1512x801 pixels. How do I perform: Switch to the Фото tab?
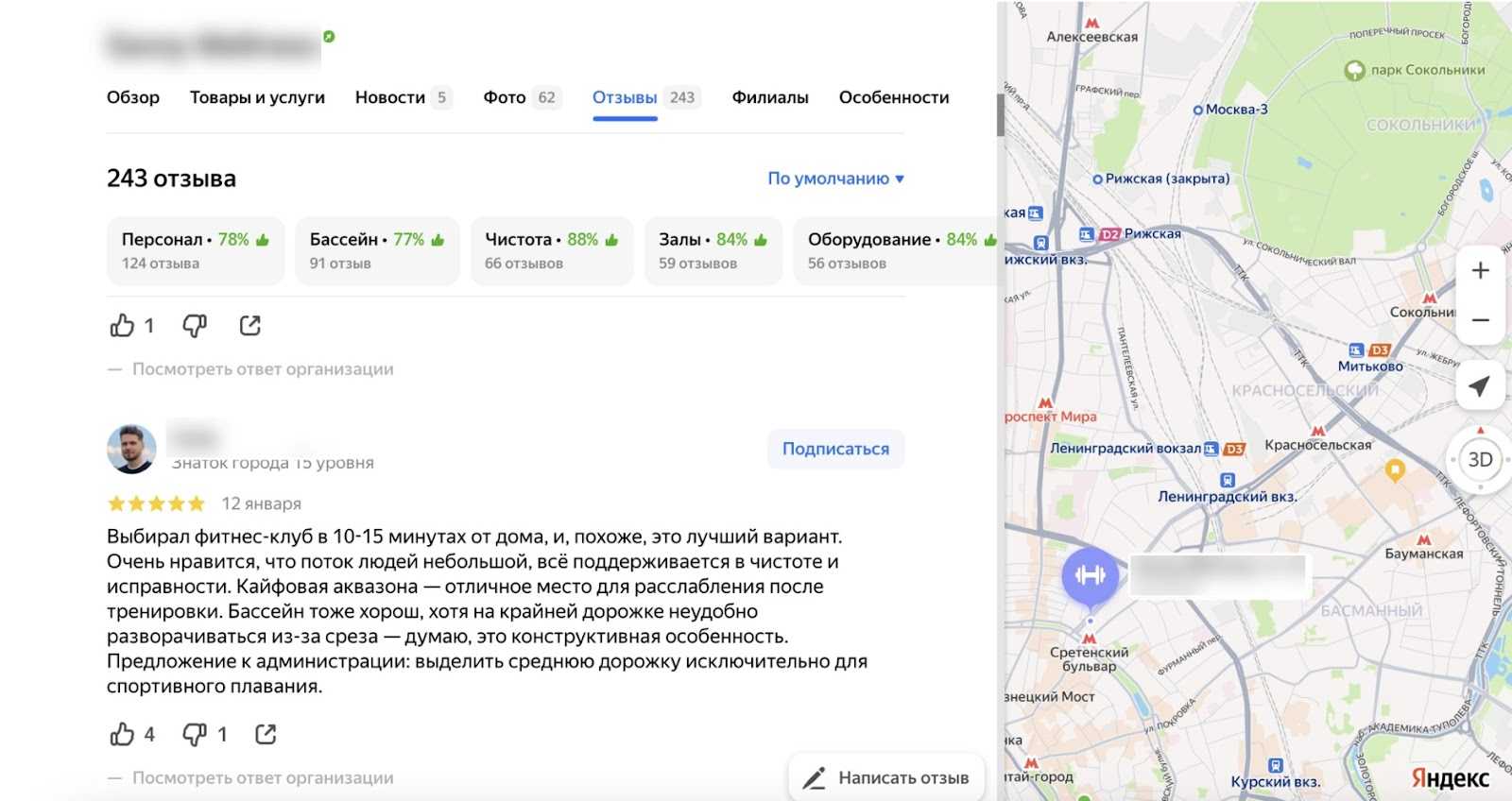[x=522, y=97]
